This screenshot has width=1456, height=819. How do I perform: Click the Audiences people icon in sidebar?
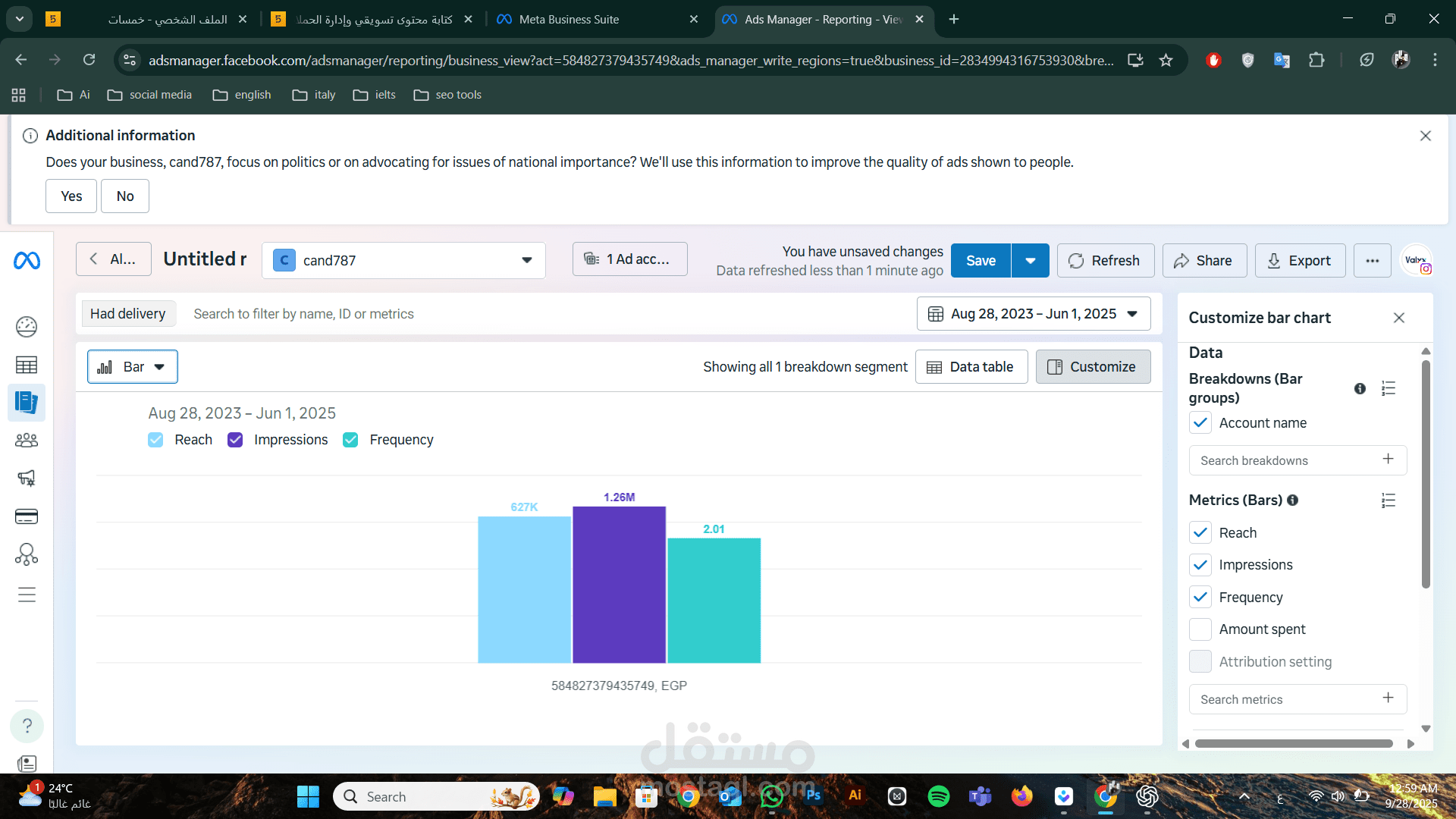point(27,441)
